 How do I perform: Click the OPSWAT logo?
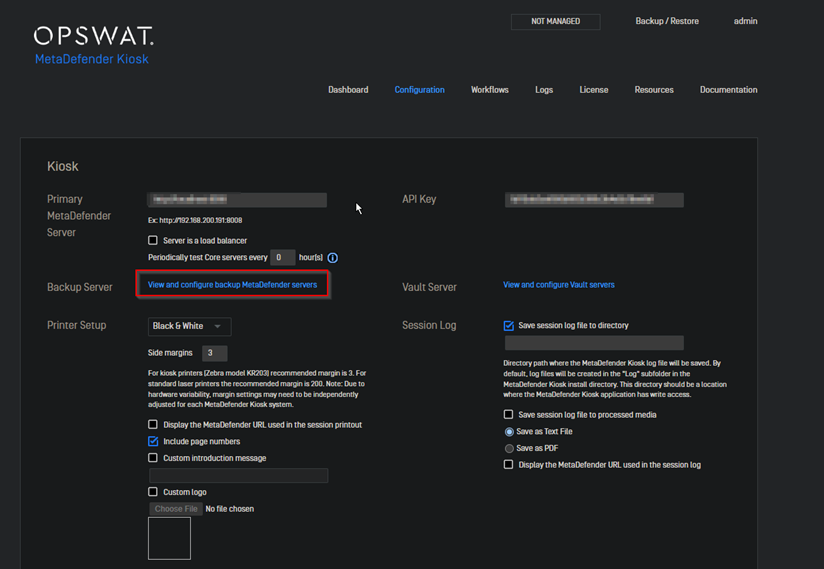[94, 36]
